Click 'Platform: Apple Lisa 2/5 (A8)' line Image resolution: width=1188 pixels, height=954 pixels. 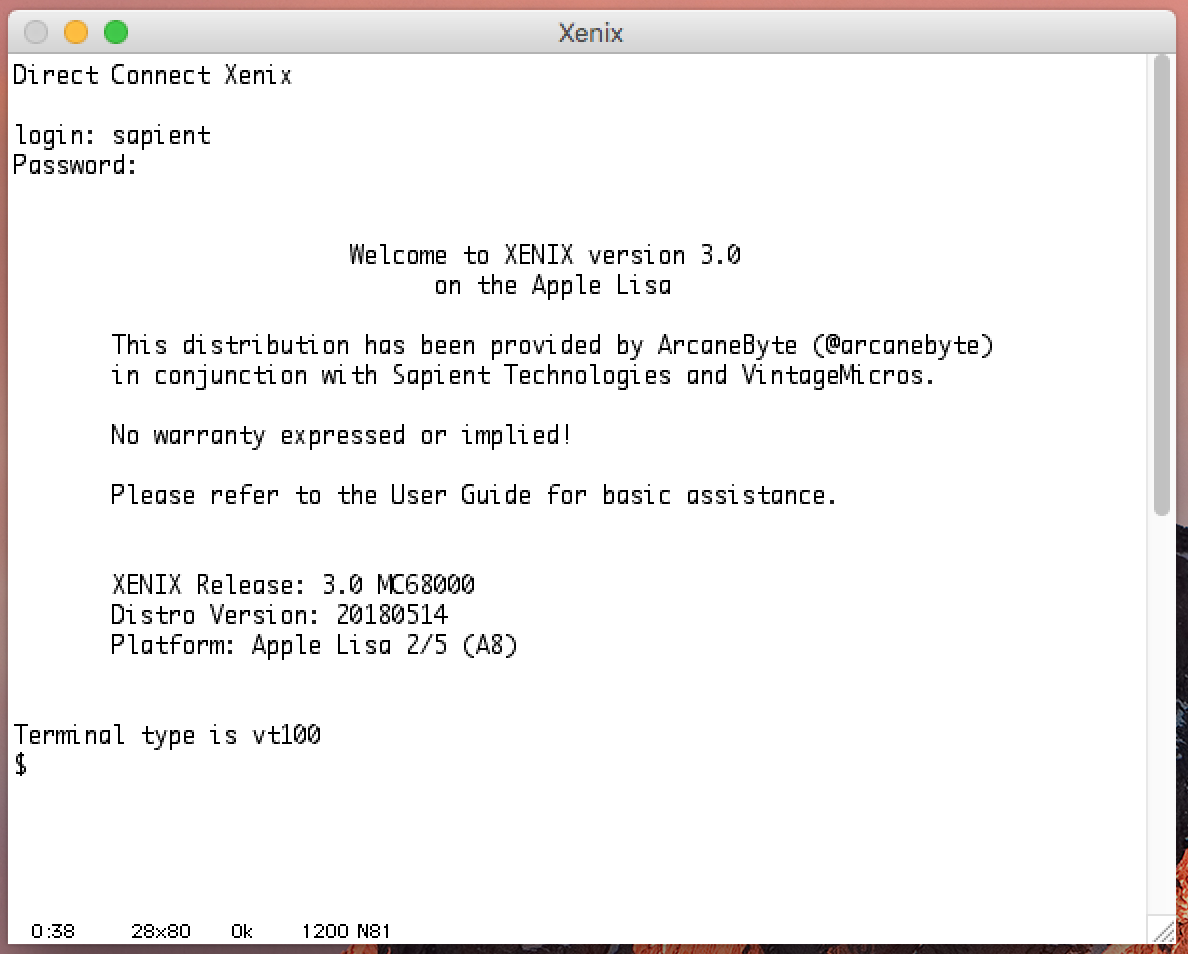click(x=314, y=645)
